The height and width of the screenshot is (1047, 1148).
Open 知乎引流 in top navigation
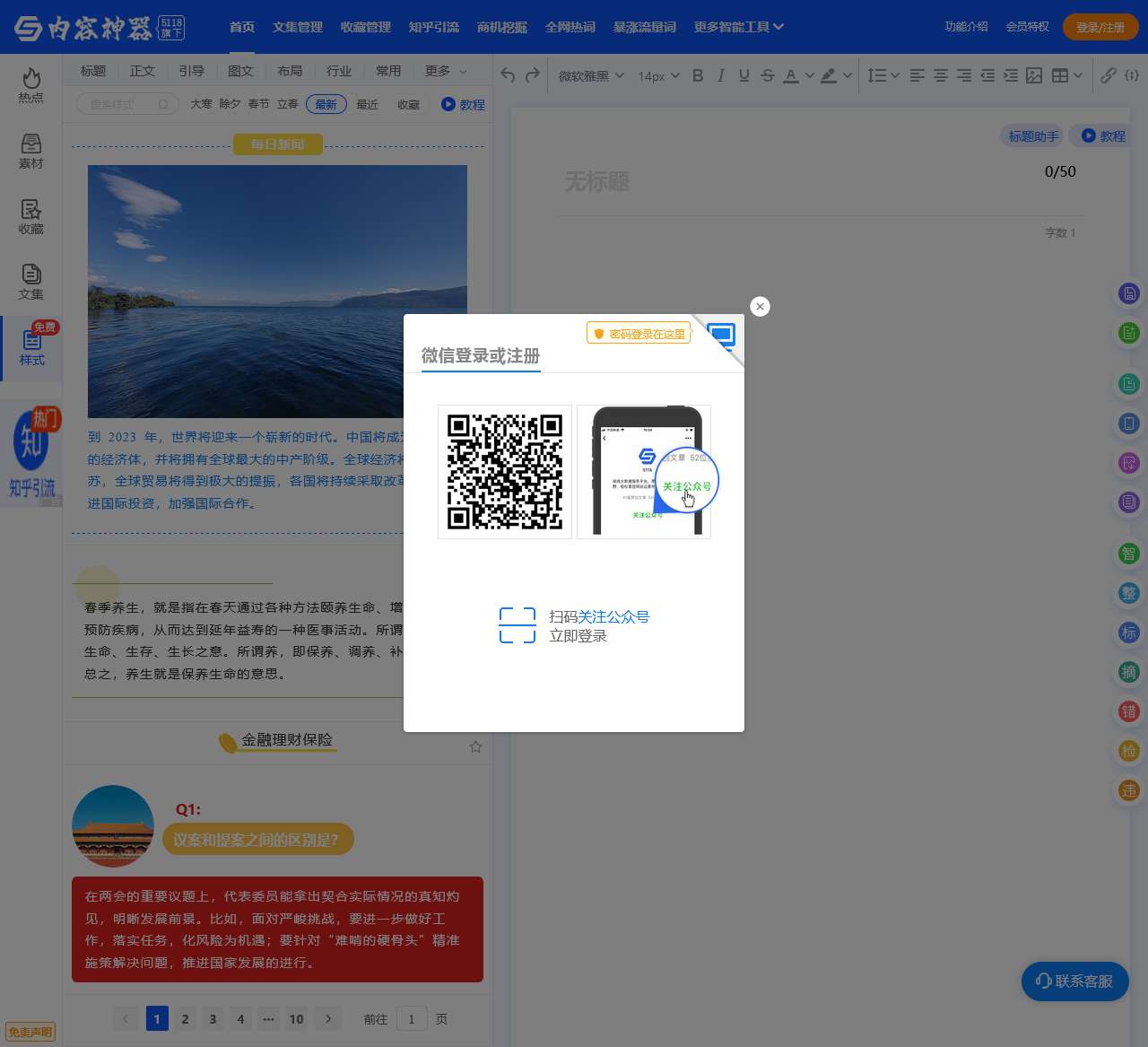tap(434, 27)
